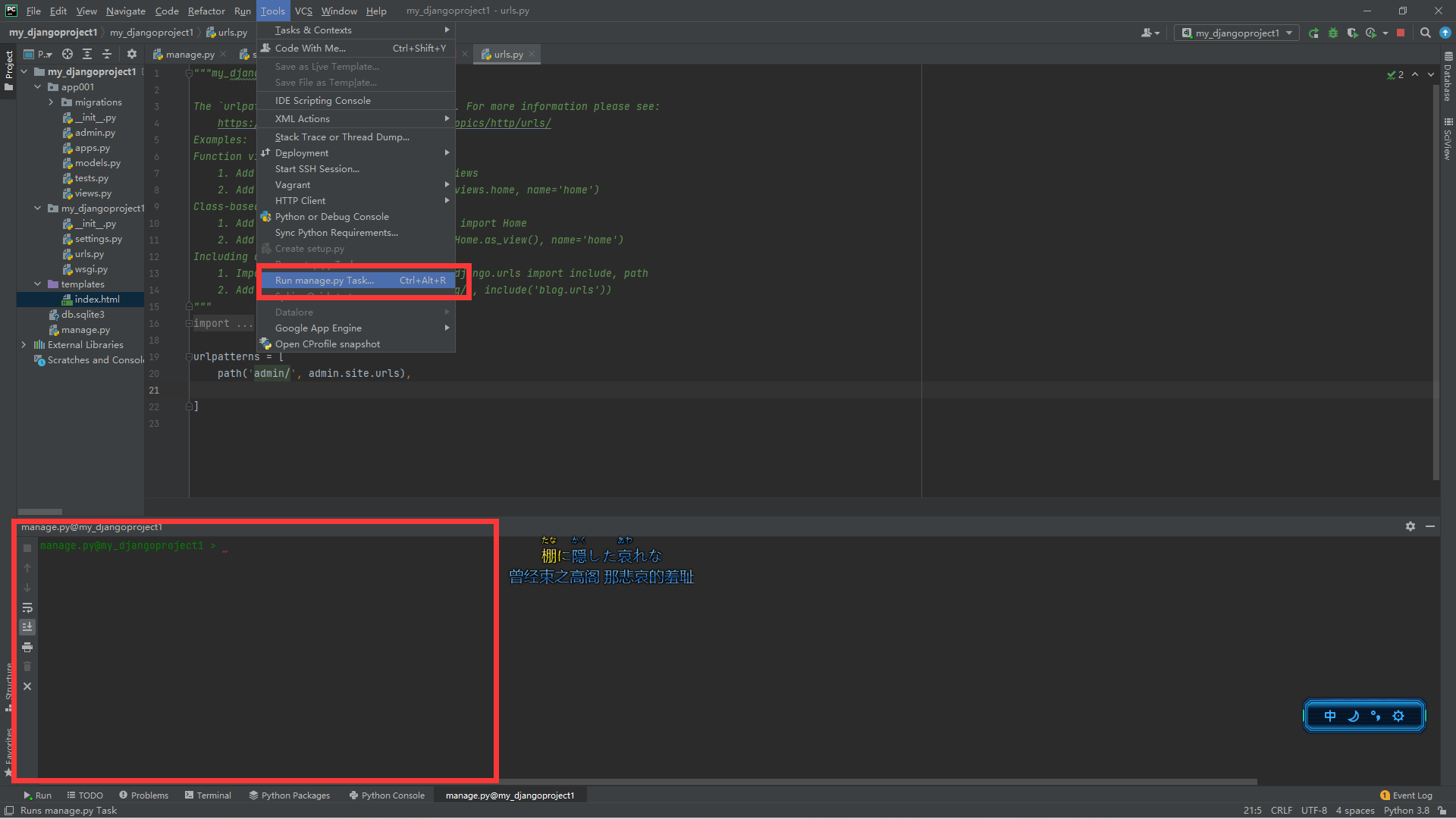This screenshot has height=819, width=1456.
Task: Select Run manage.py Task menu entry
Action: [x=325, y=281]
